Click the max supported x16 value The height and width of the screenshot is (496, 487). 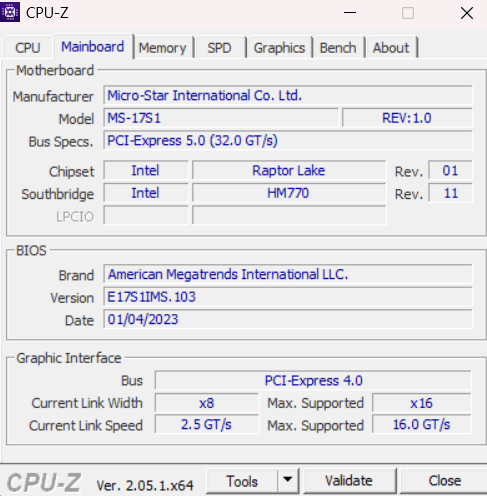pyautogui.click(x=422, y=403)
